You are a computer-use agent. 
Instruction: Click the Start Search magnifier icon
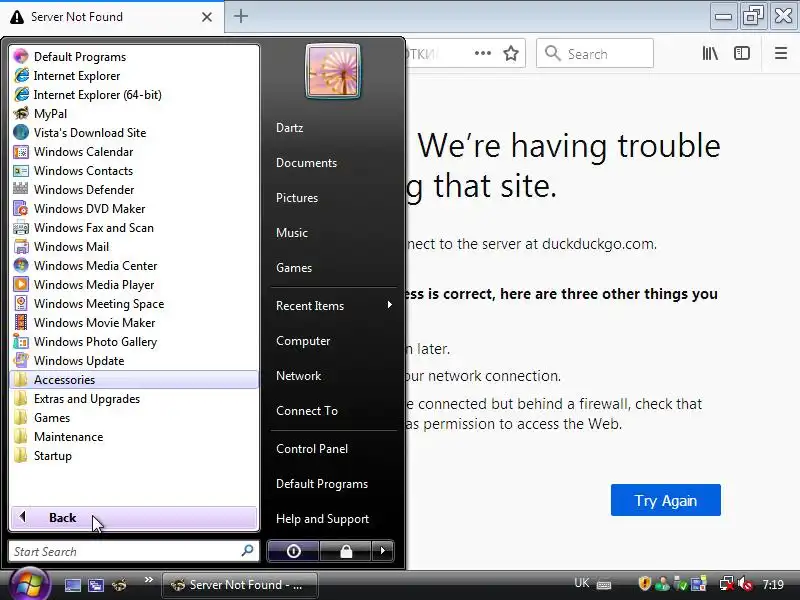(x=247, y=551)
